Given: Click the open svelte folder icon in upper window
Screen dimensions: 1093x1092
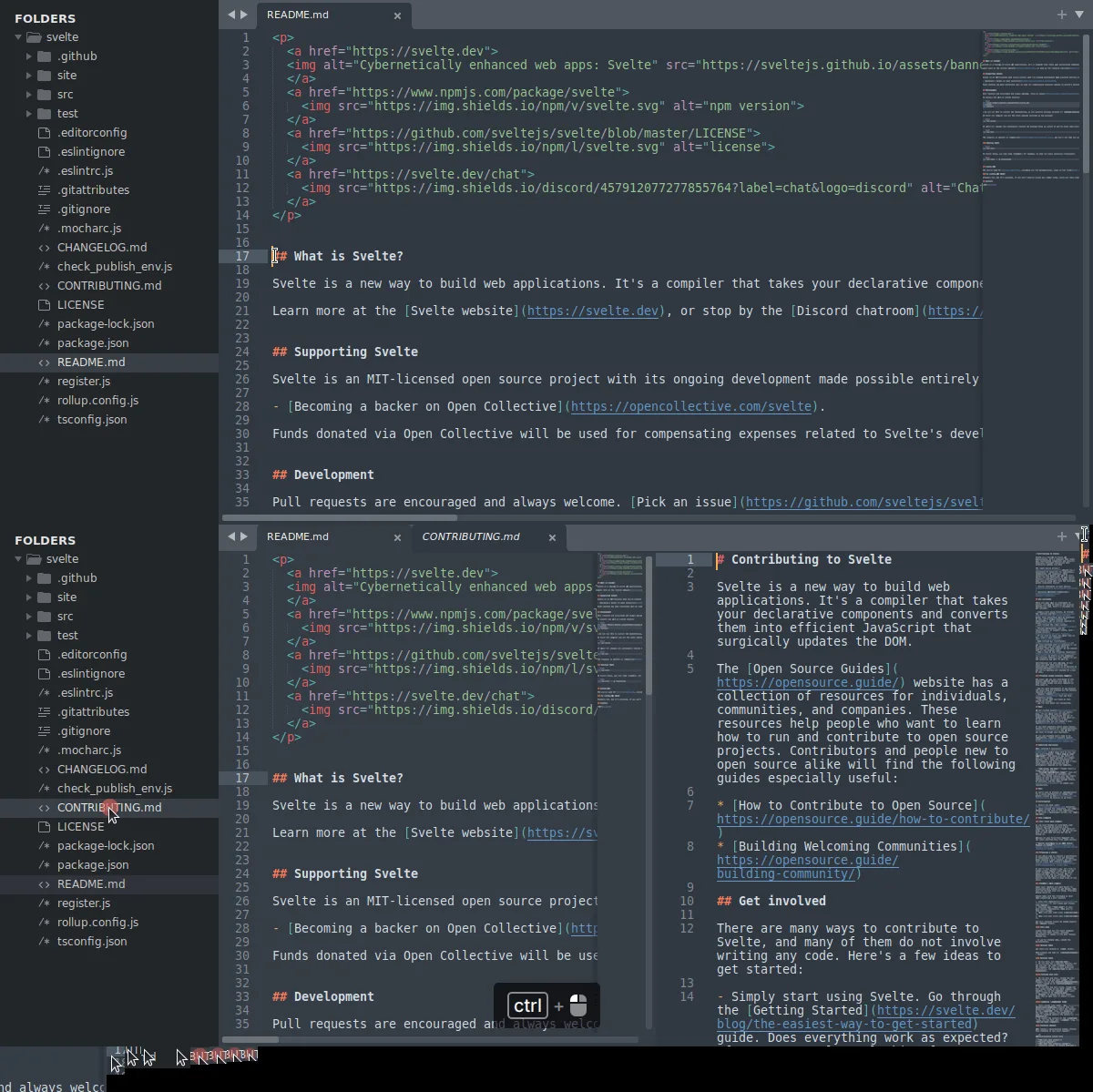Looking at the screenshot, I should click(34, 37).
